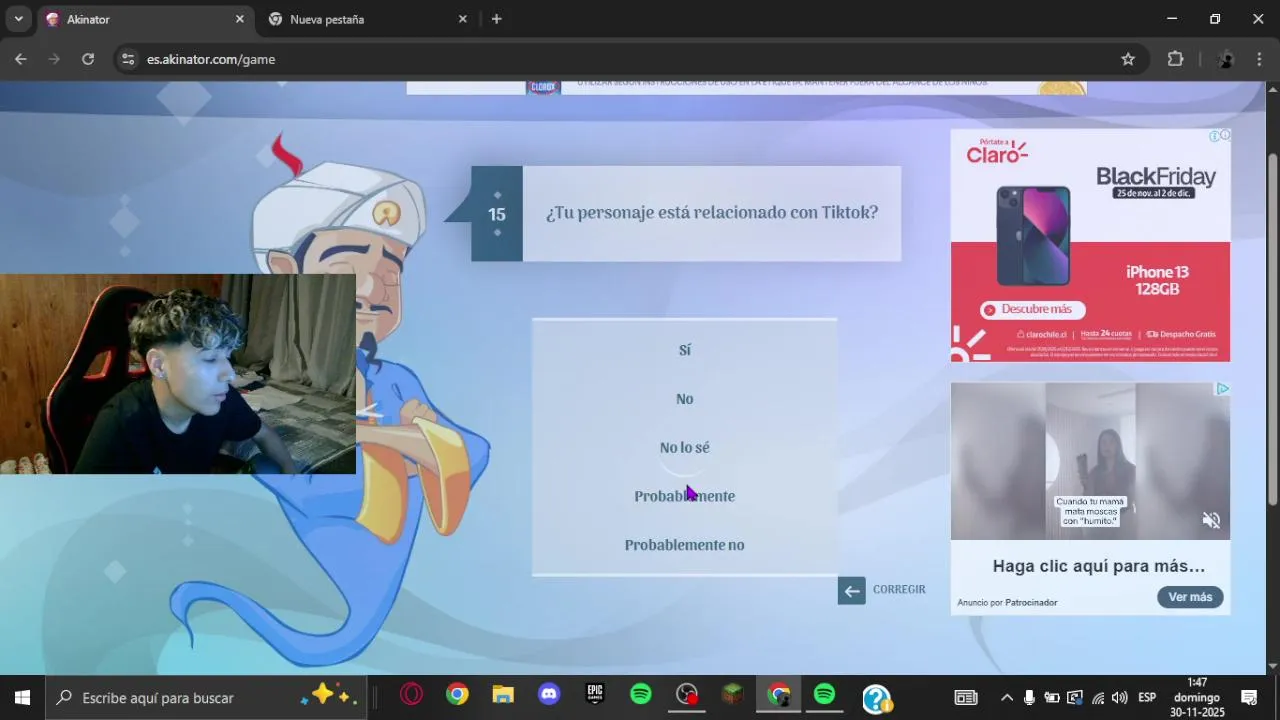Open first Chrome icon in taskbar
1280x720 pixels.
(x=457, y=695)
